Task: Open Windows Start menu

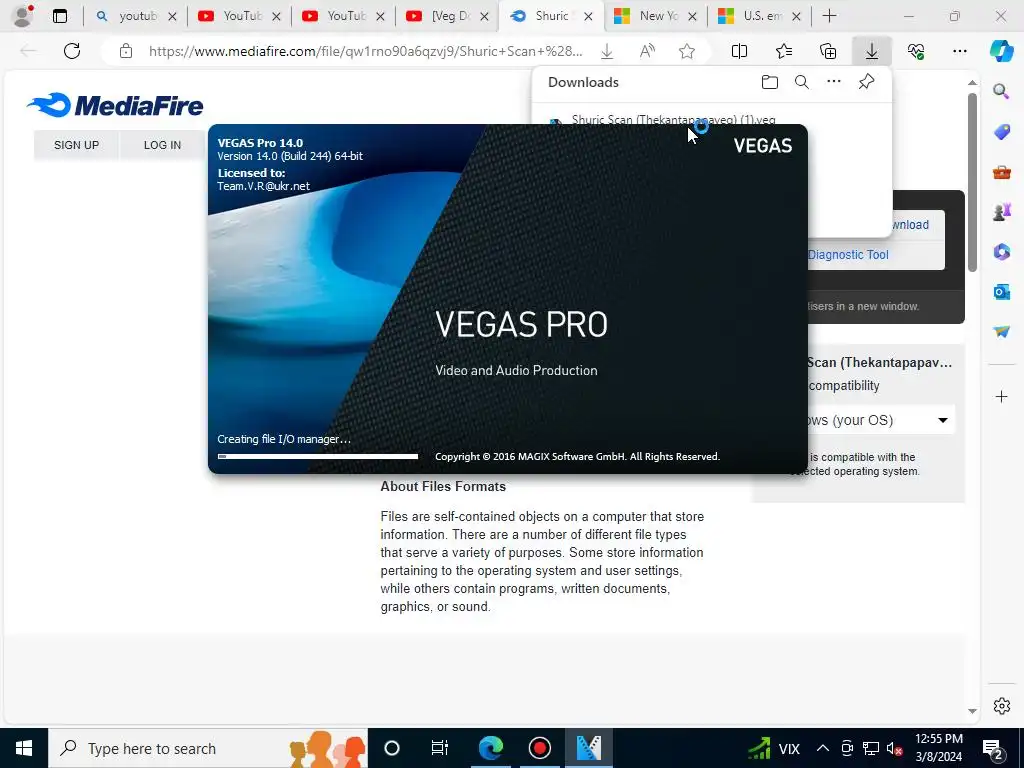Action: pos(24,748)
